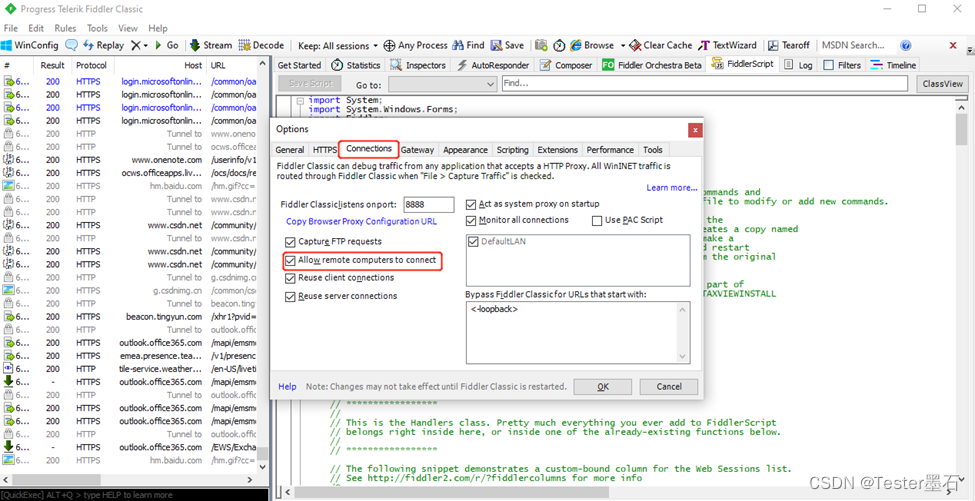Open the Go to combo box
Viewport: 975px width, 501px height.
coord(443,84)
